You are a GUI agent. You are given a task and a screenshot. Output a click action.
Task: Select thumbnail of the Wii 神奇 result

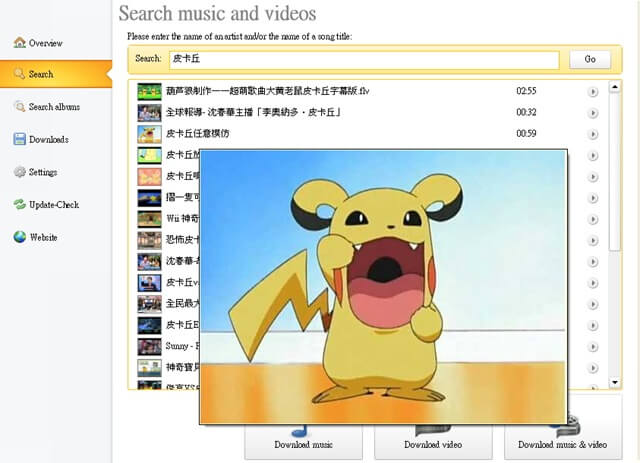(149, 219)
